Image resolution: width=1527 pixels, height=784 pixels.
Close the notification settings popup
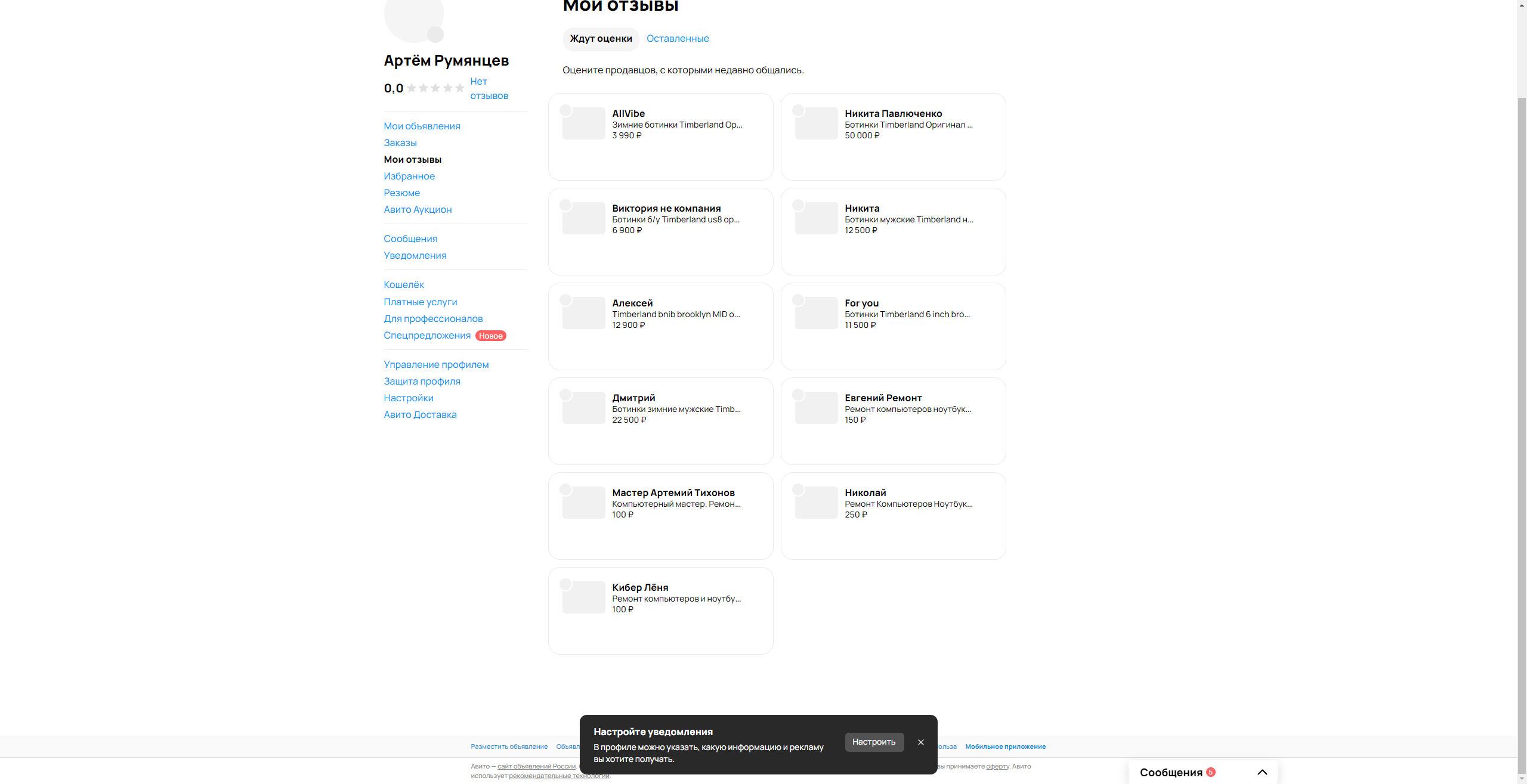(x=920, y=742)
